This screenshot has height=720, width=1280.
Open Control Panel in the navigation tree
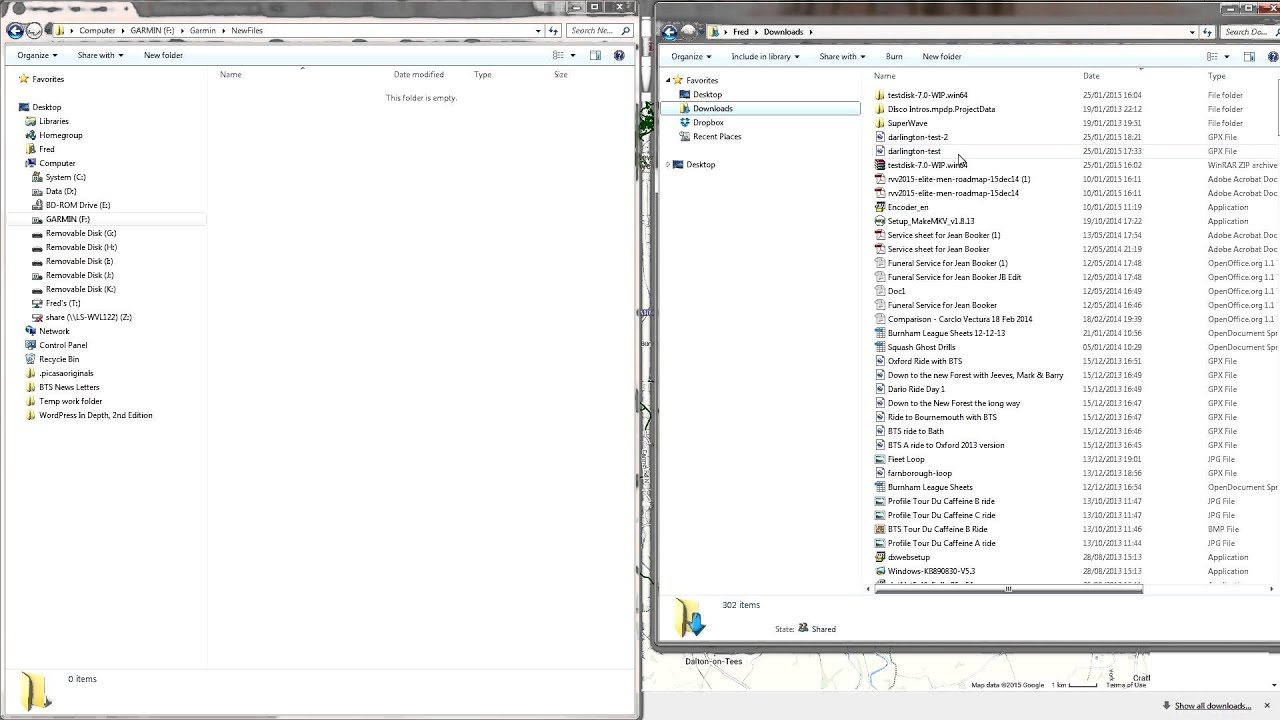63,345
